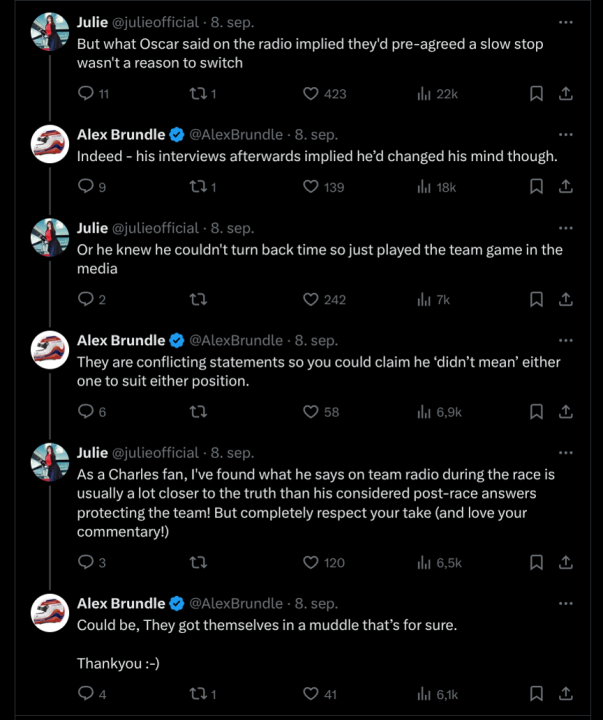
Task: Share Julie's tweet about pre-agreed slow stop
Action: [565, 93]
